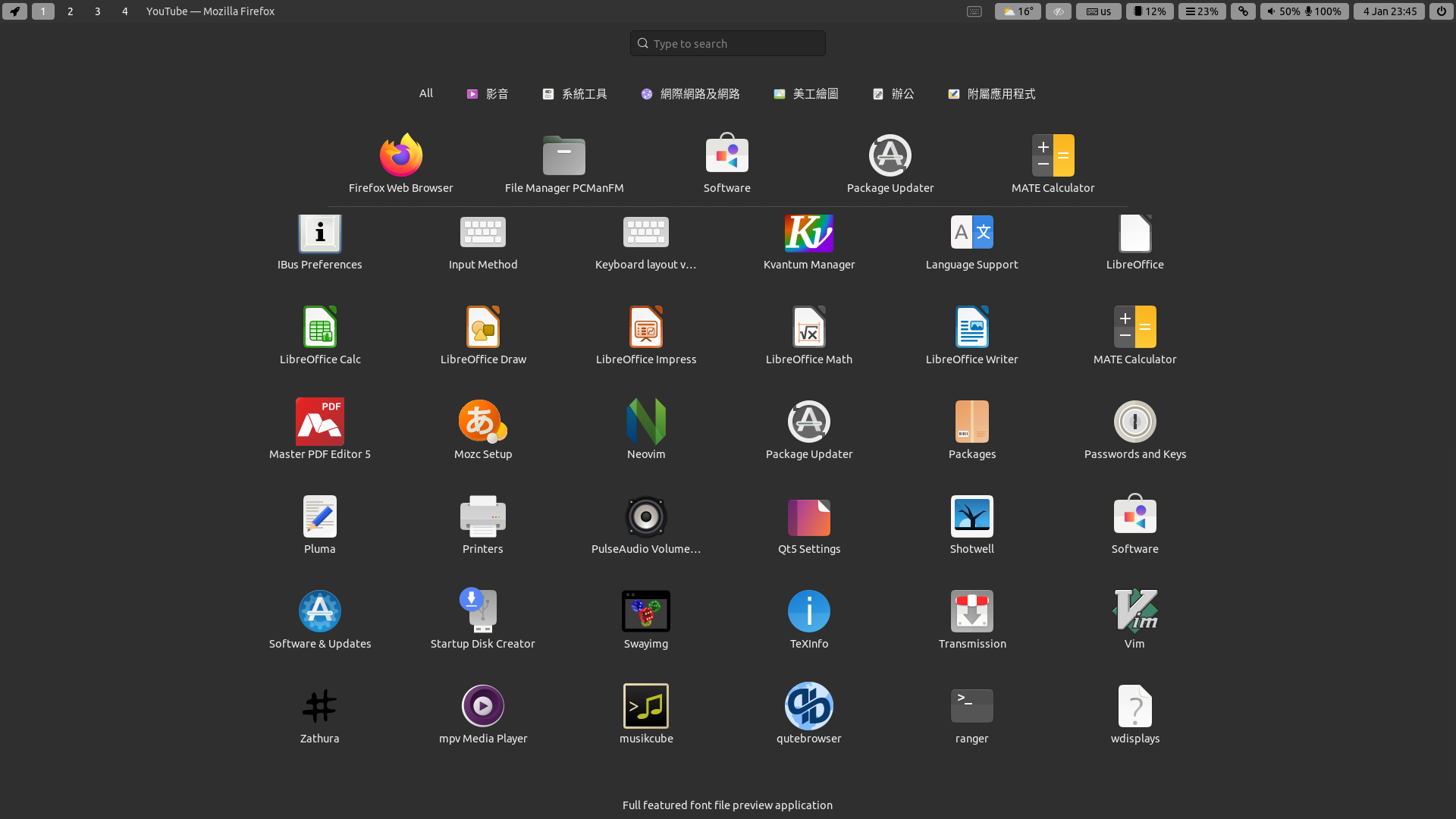Open Transmission torrent client
This screenshot has width=1456, height=819.
coord(972,620)
